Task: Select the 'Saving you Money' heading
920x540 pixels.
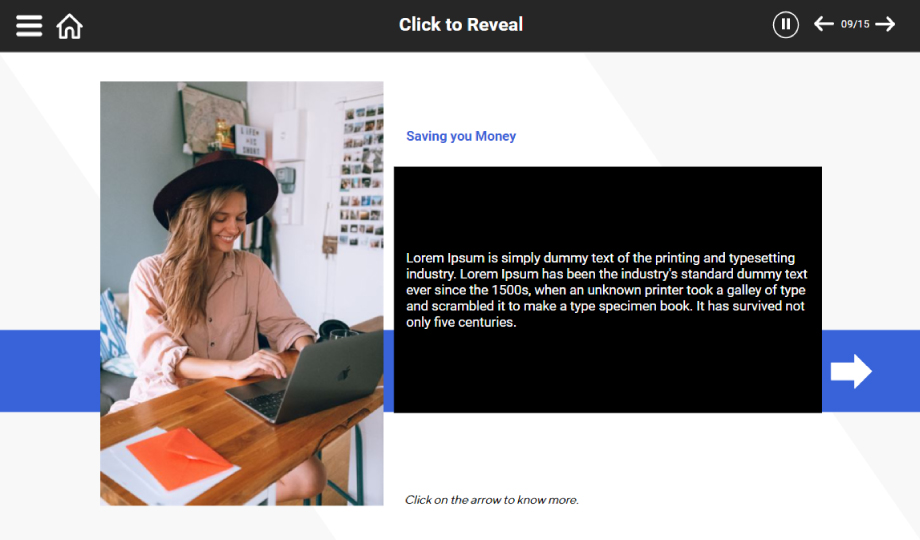Action: [461, 136]
